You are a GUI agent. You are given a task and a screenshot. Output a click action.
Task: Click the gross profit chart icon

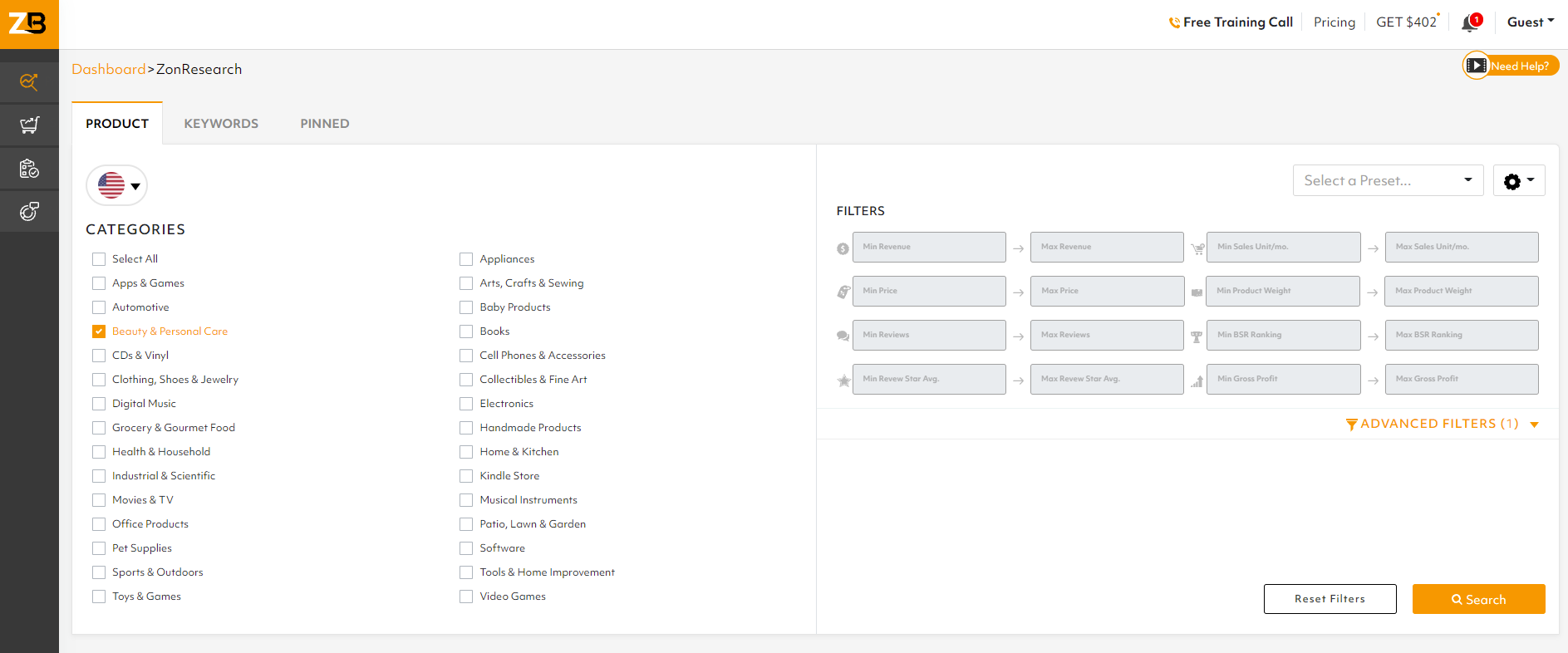coord(1197,381)
